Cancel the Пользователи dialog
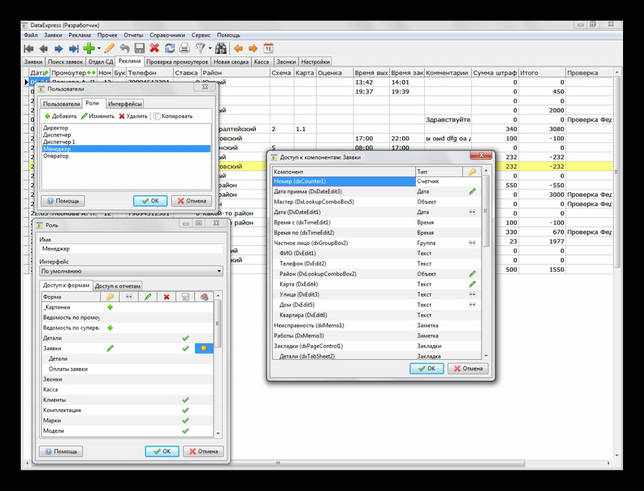Image resolution: width=644 pixels, height=491 pixels. coord(192,201)
